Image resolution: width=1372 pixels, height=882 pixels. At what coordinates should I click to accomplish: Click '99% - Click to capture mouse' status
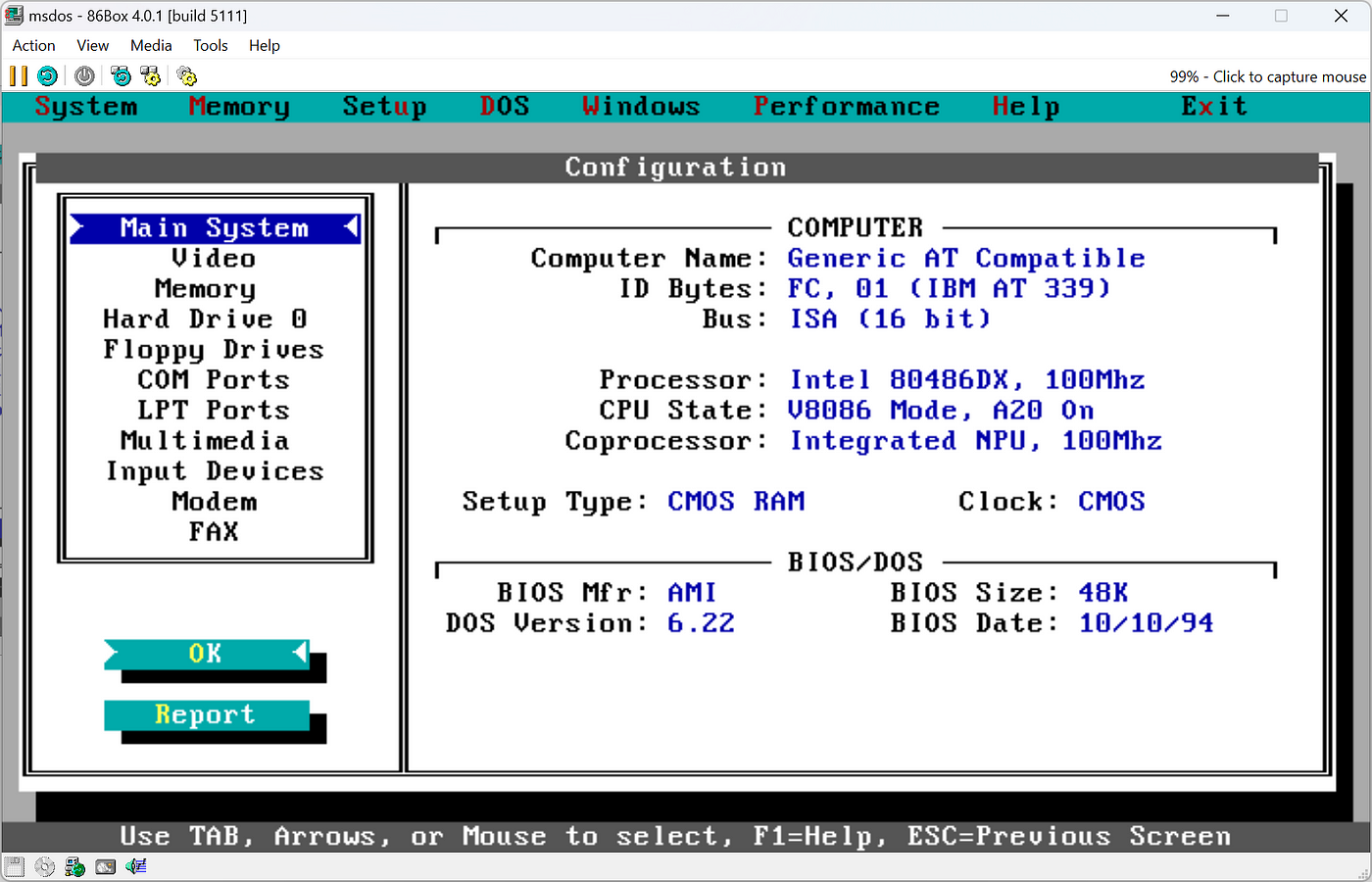point(1267,76)
